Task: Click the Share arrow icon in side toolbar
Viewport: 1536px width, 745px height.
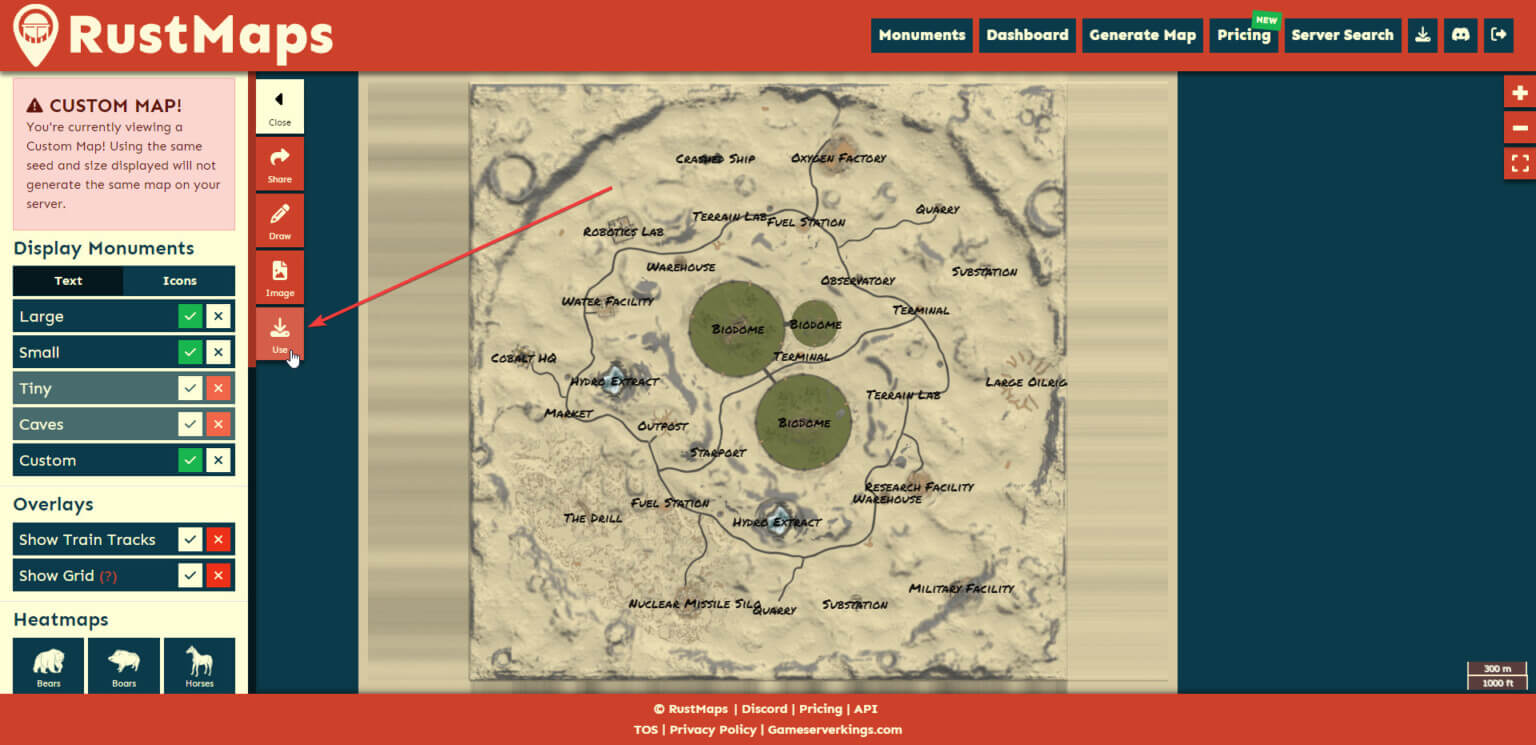Action: tap(280, 158)
